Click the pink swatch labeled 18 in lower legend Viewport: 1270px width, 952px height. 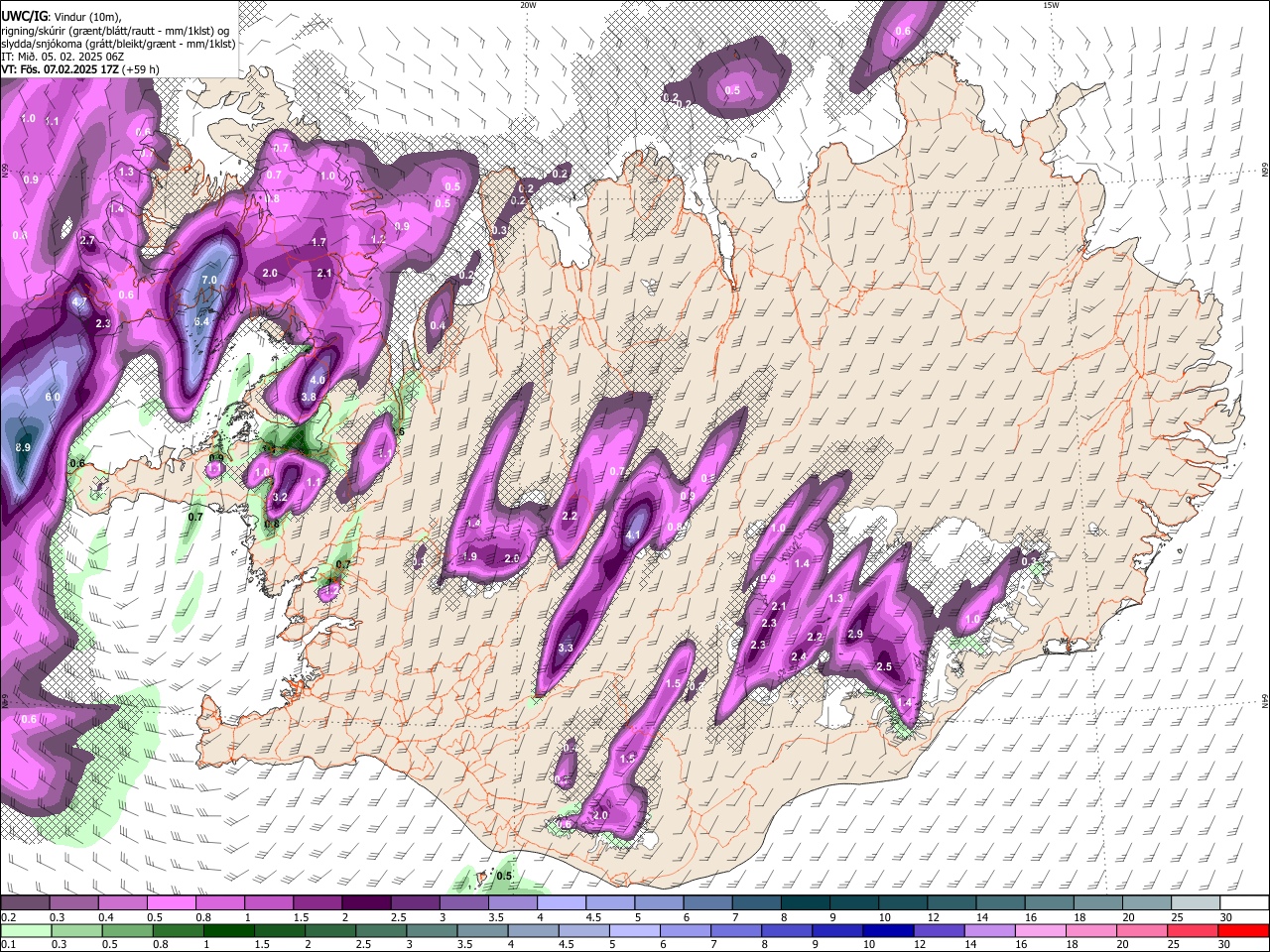point(1090,930)
